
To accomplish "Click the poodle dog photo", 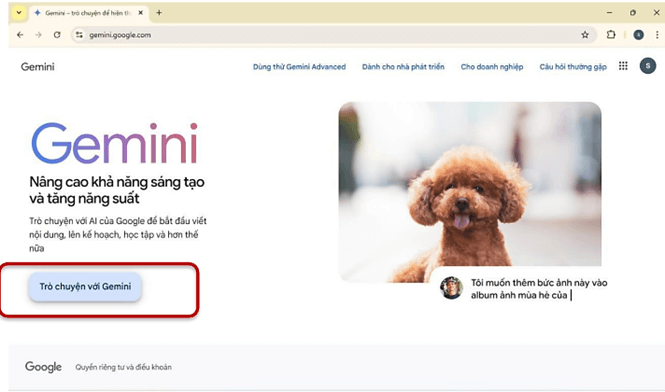I will pos(470,192).
